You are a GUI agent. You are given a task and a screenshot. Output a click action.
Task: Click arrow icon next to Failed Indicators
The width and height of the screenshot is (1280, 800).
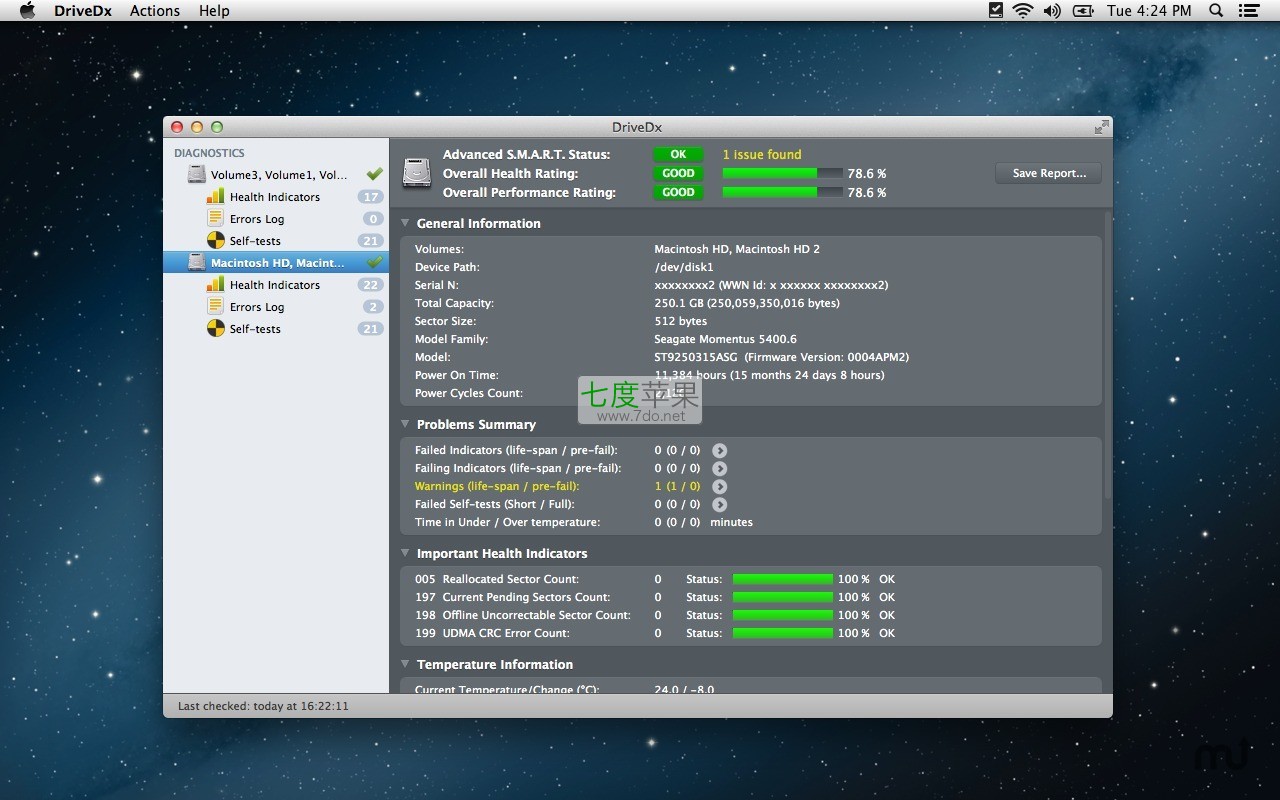[x=719, y=451]
